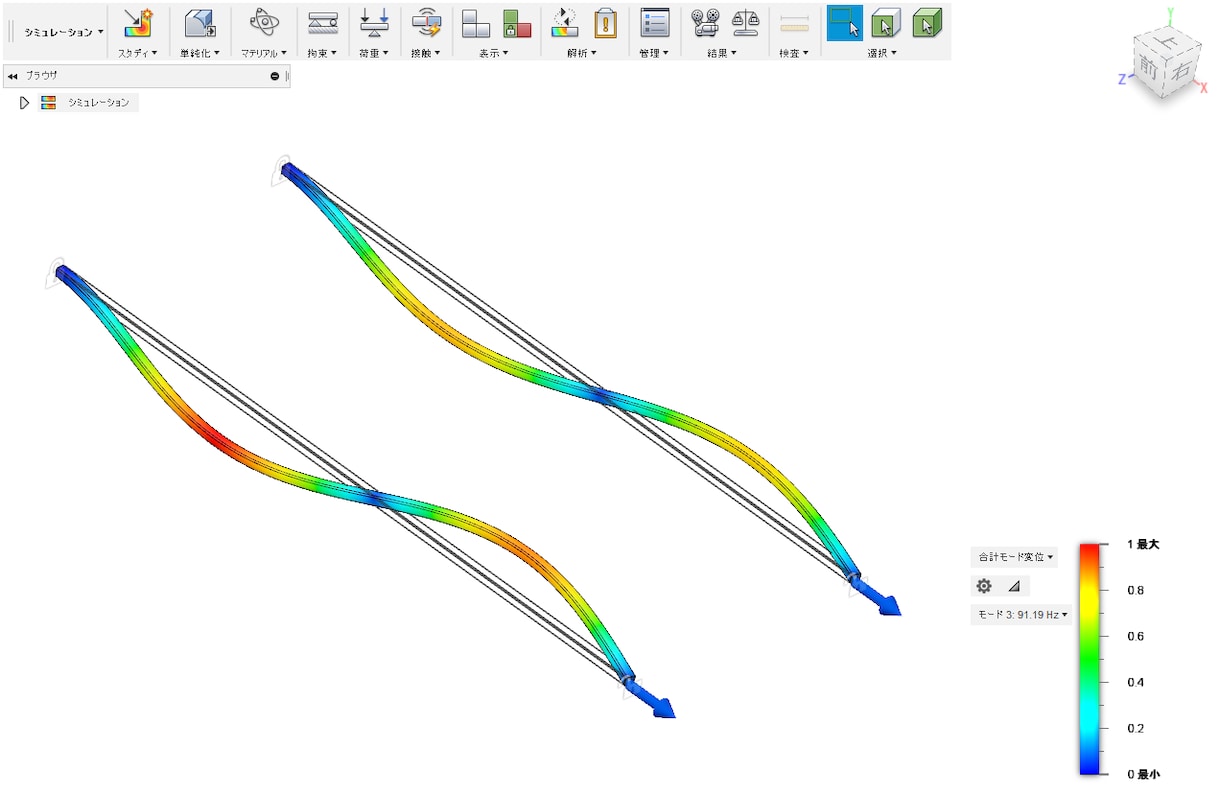
Task: Select the constraint glyph atop the front beam
Action: (54, 273)
